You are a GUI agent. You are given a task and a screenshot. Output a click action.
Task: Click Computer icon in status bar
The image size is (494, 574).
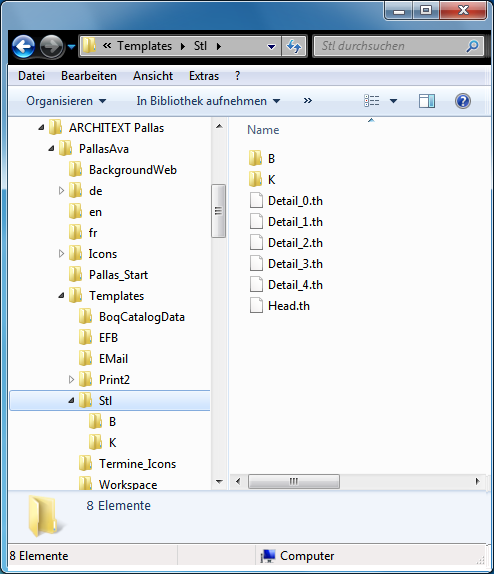268,556
